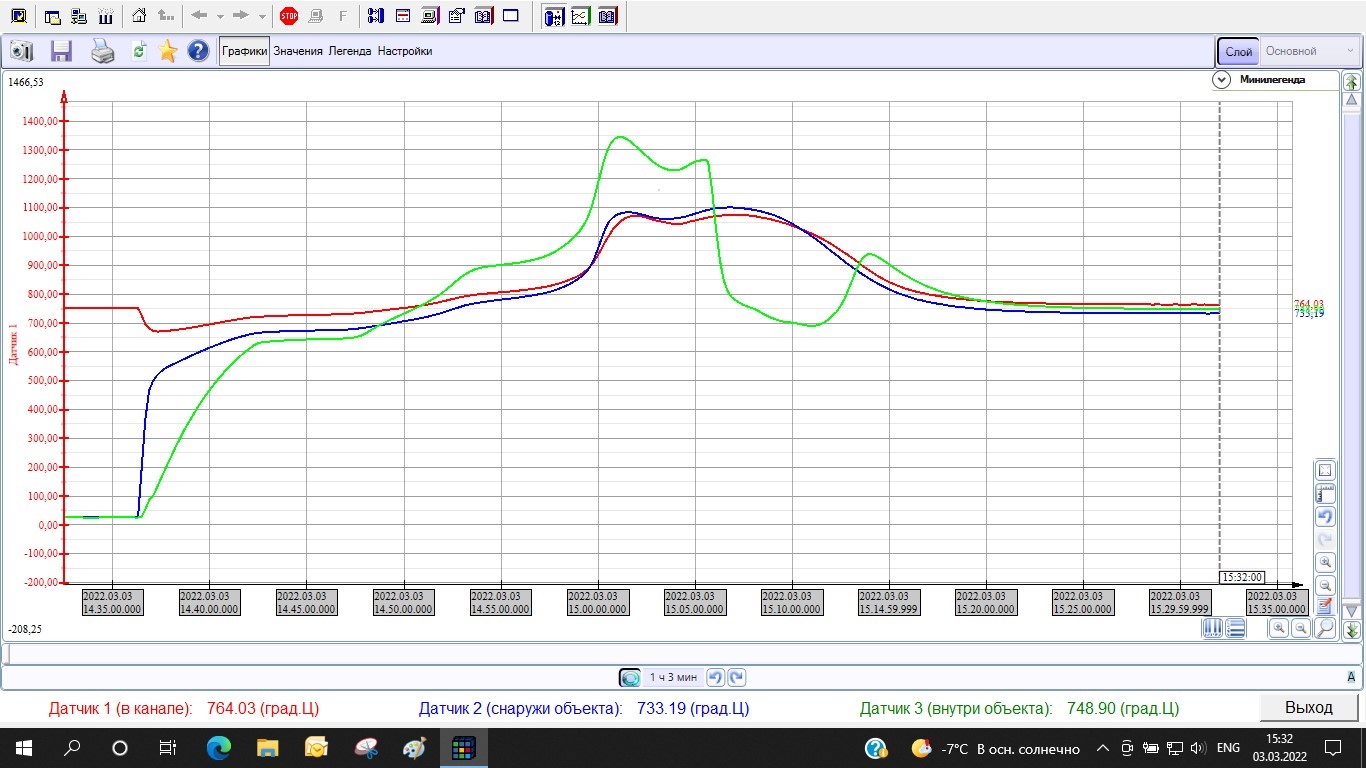This screenshot has width=1366, height=768.
Task: Click the red STOP icon
Action: point(289,16)
